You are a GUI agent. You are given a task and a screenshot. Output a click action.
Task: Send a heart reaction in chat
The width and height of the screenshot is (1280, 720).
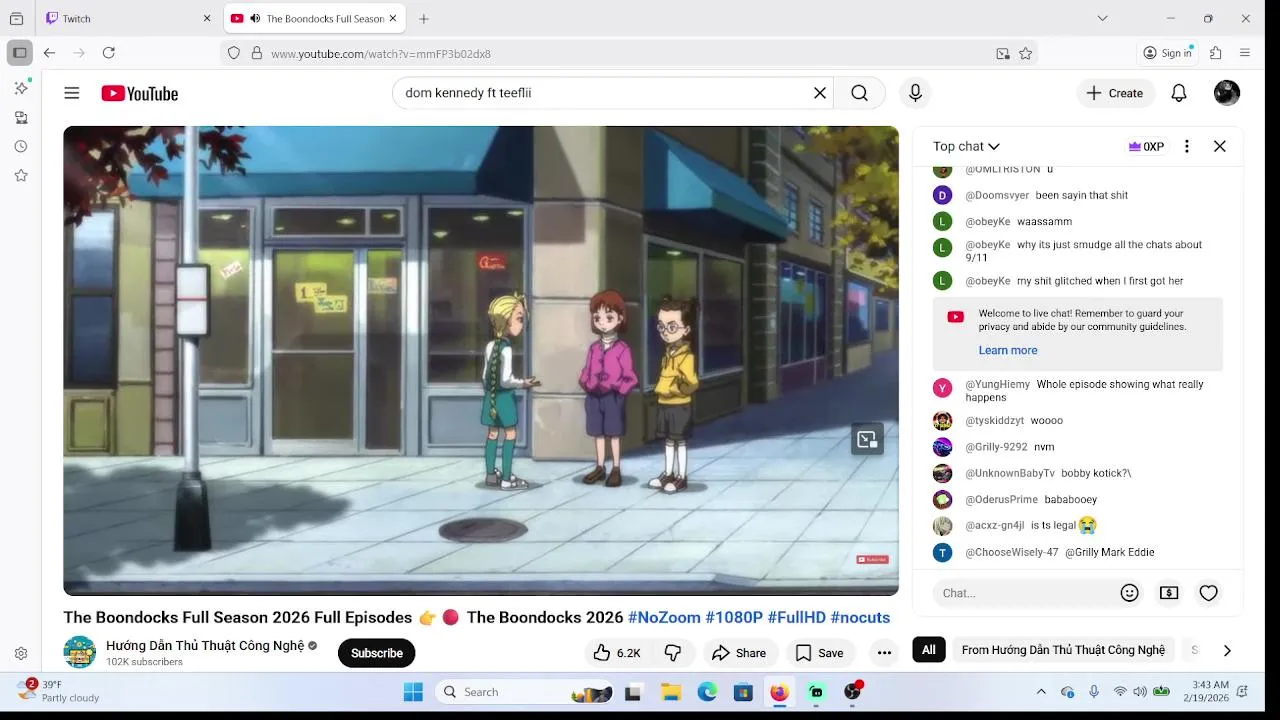(x=1208, y=593)
